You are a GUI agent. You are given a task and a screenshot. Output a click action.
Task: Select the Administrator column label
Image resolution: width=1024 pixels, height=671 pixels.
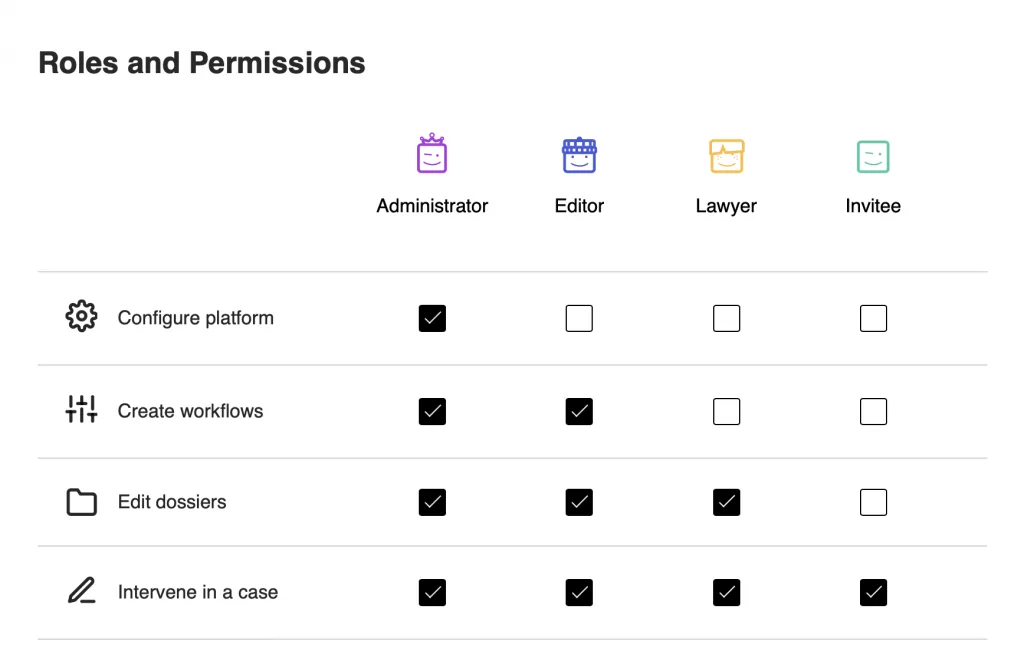432,206
